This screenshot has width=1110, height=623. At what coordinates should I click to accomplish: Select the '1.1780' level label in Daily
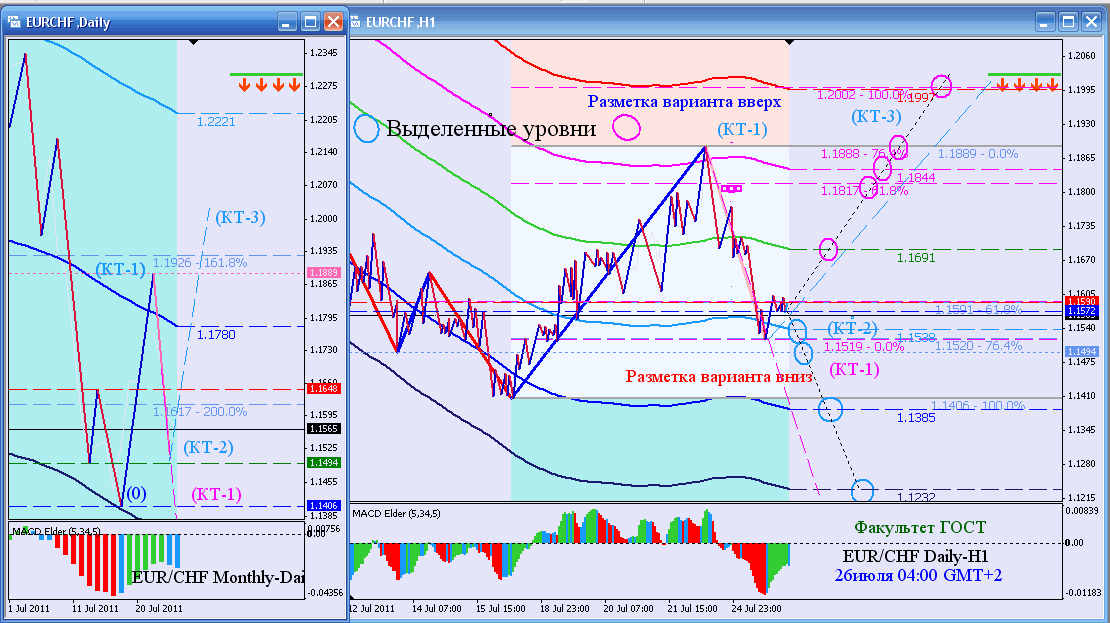[216, 334]
